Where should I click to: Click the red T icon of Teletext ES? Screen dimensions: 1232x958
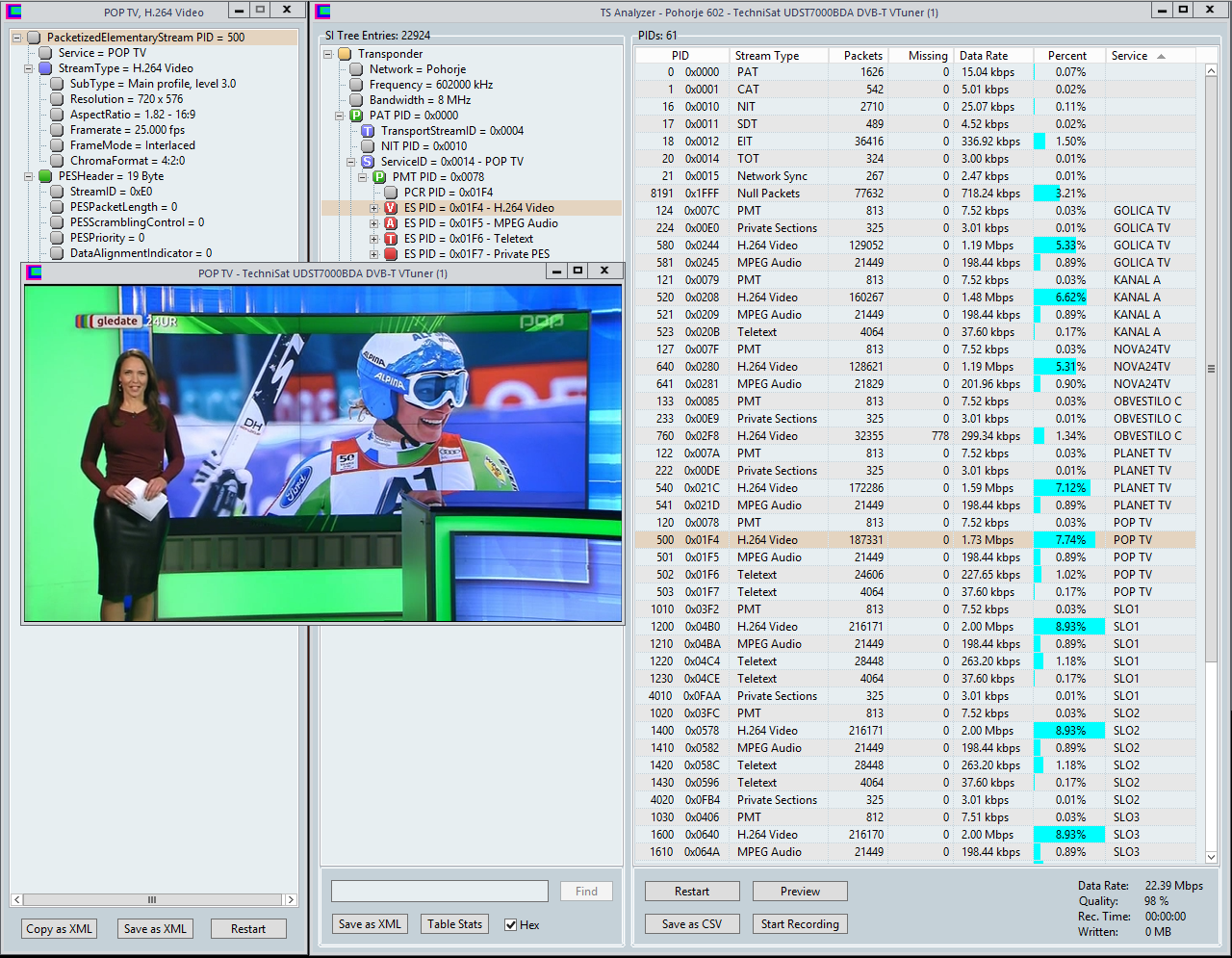click(x=391, y=239)
